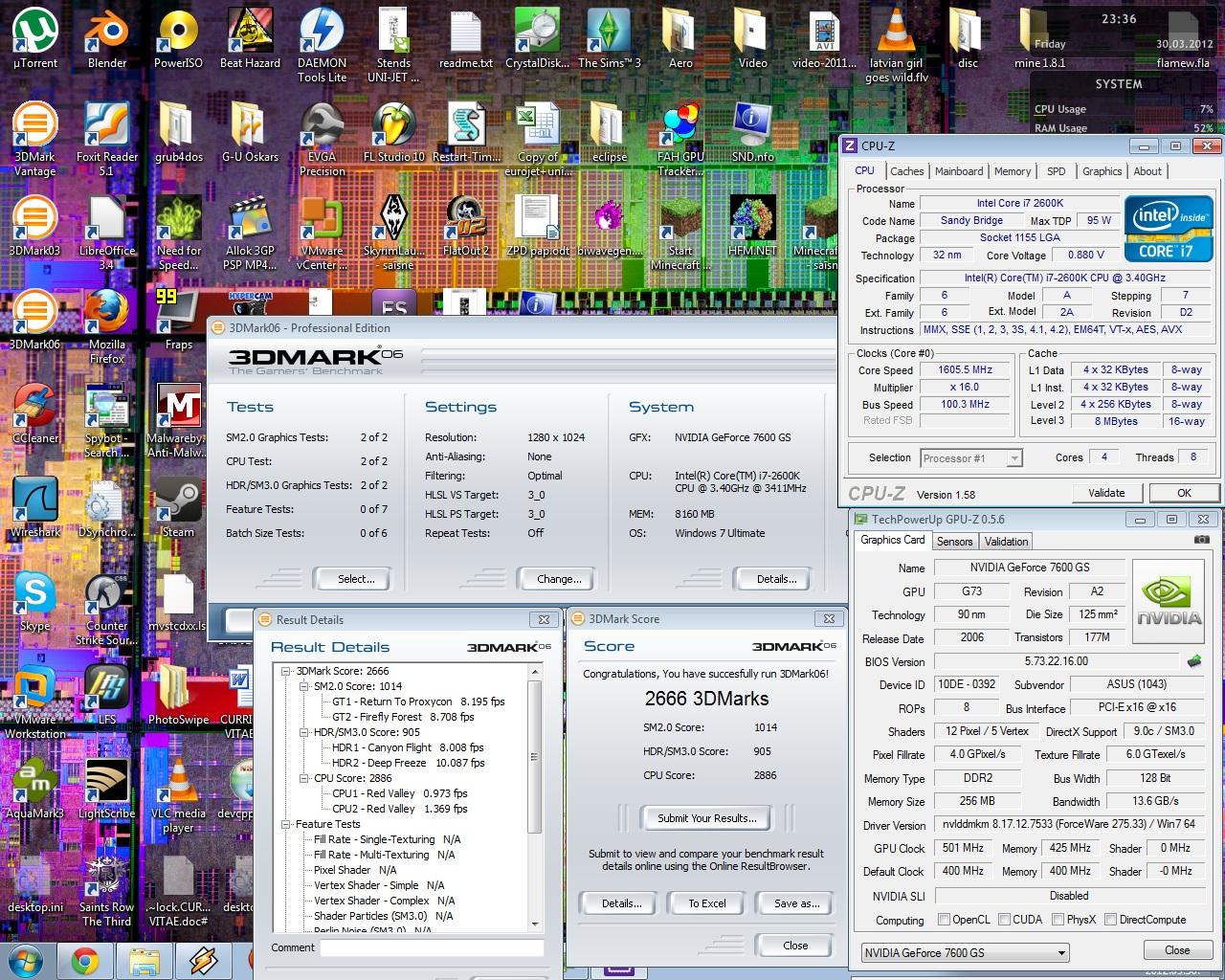Screen dimensions: 1225x980
Task: Open the PowerISO desktop icon
Action: pyautogui.click(x=178, y=39)
